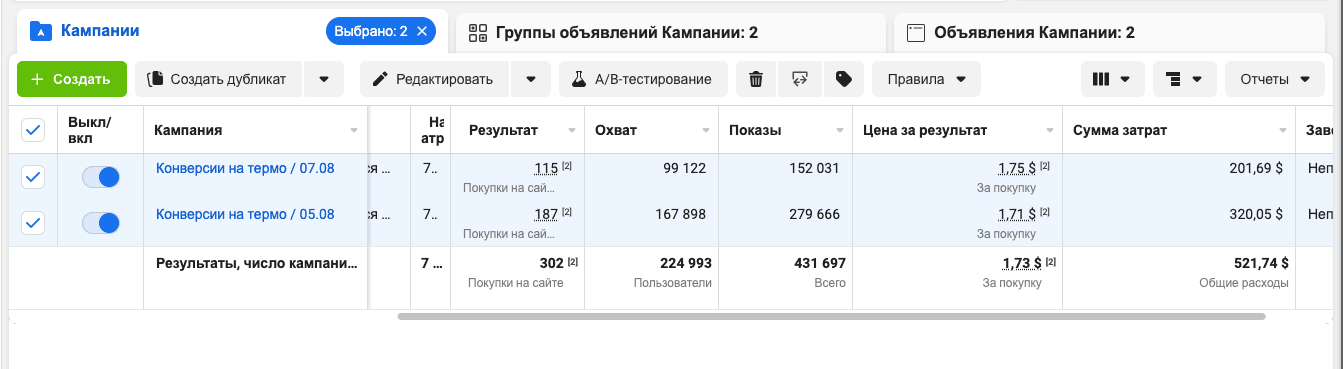Click the Кампании folder icon
1343x369 pixels.
click(40, 31)
